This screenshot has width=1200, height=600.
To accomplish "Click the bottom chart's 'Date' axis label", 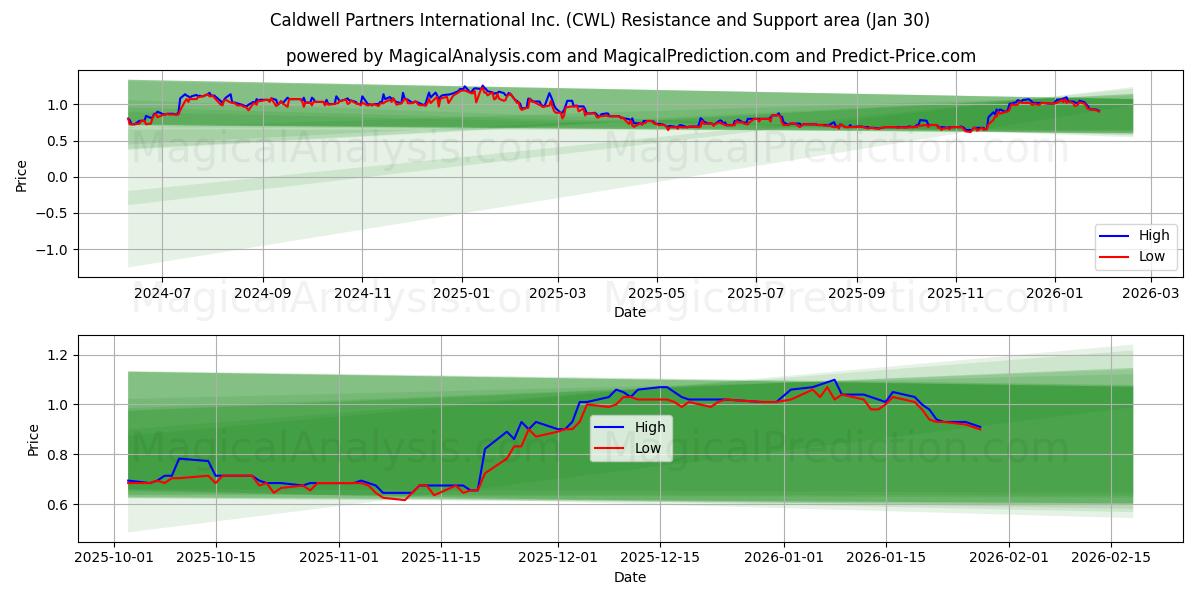I will (630, 577).
